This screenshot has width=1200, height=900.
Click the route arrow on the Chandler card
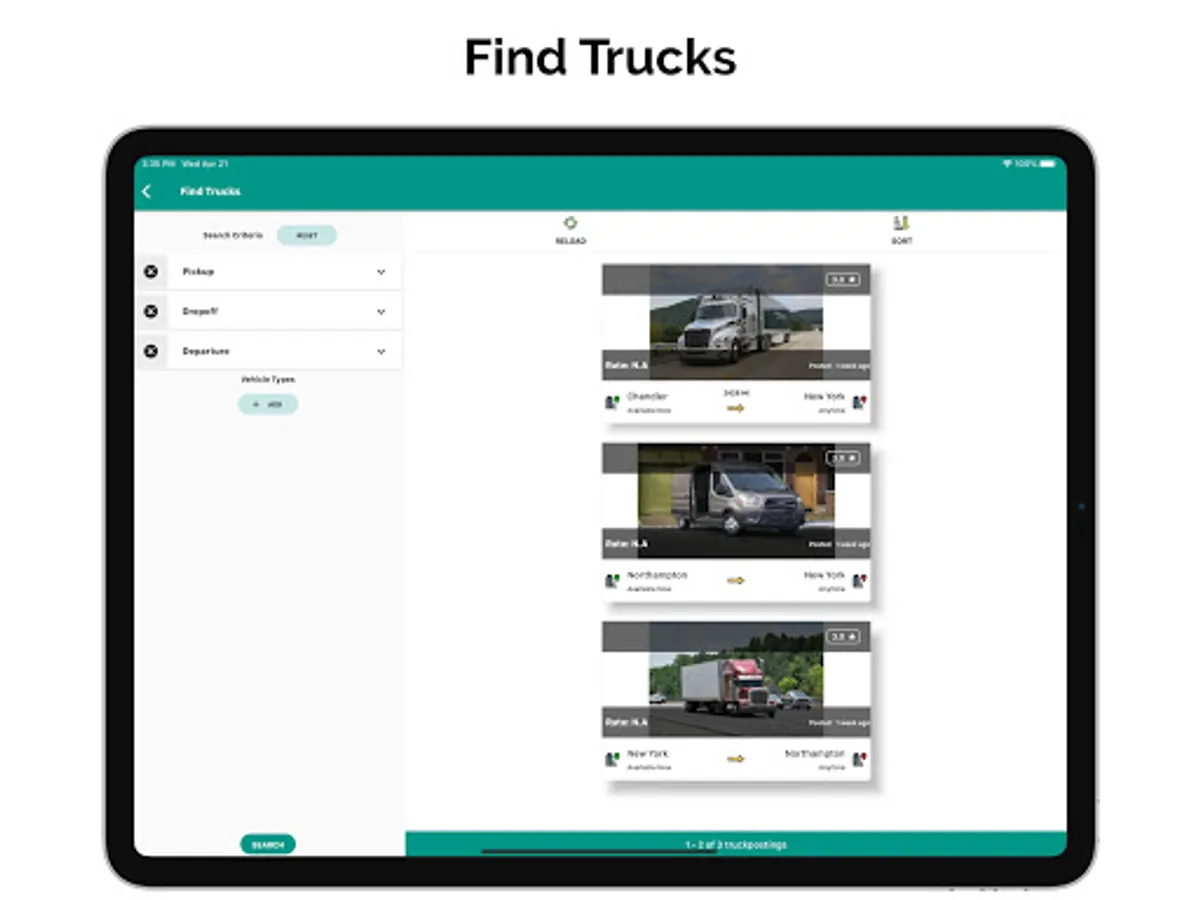(x=736, y=408)
